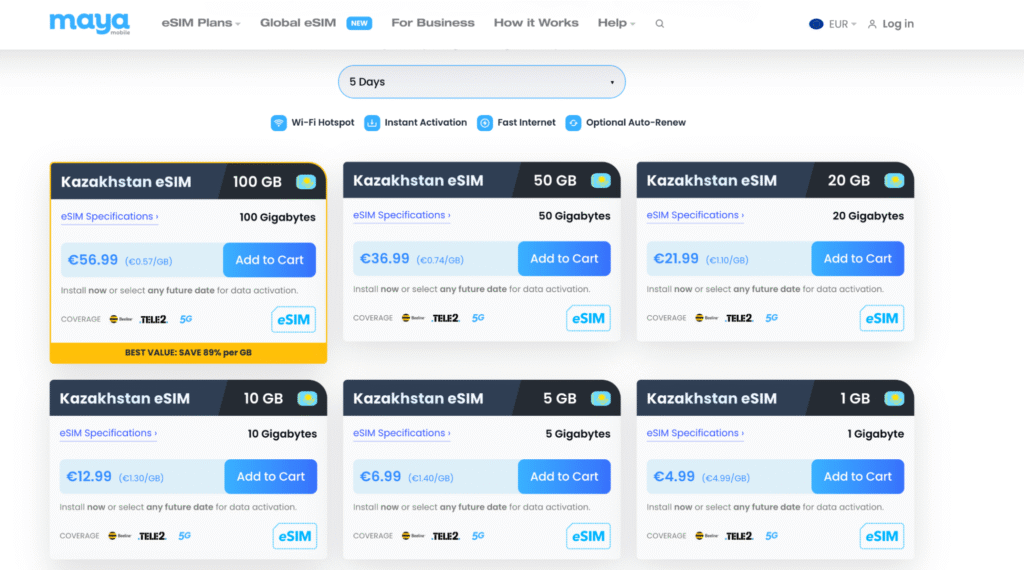Add the 5 GB plan to cart
Viewport: 1024px width, 570px height.
coord(564,477)
